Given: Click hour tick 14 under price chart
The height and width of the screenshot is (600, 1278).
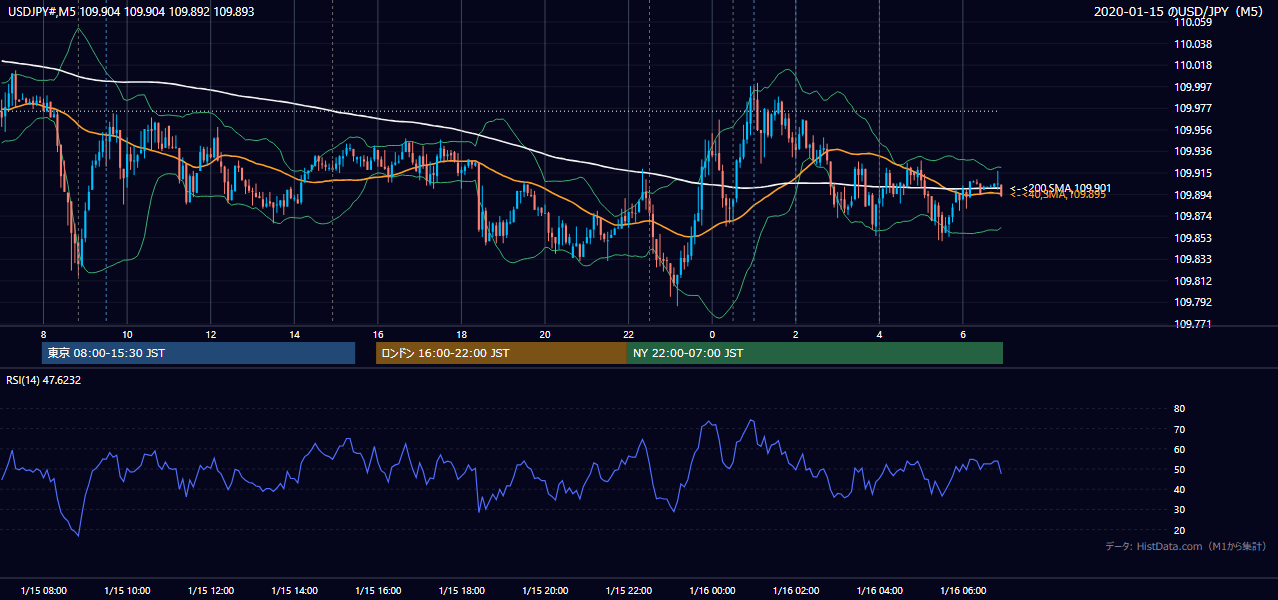Looking at the screenshot, I should pyautogui.click(x=294, y=334).
